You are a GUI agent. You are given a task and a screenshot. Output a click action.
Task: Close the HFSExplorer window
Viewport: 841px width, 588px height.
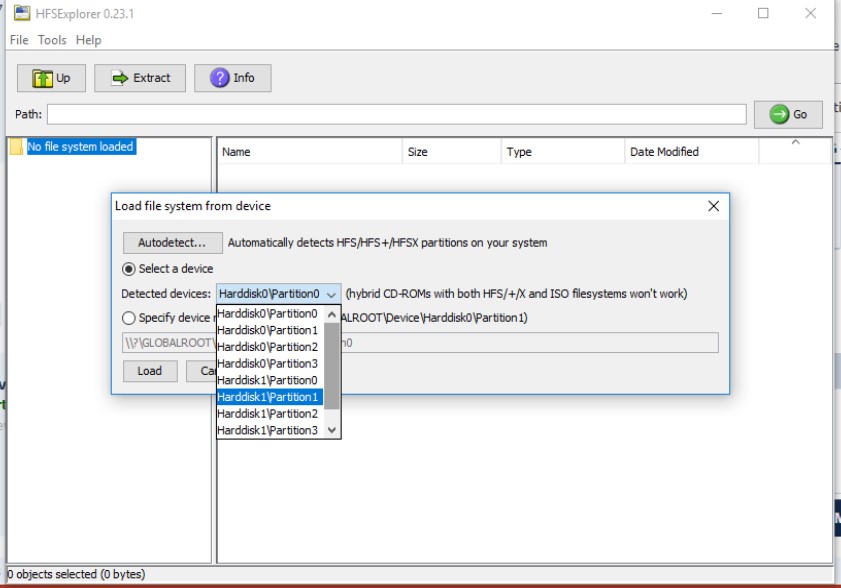point(810,13)
